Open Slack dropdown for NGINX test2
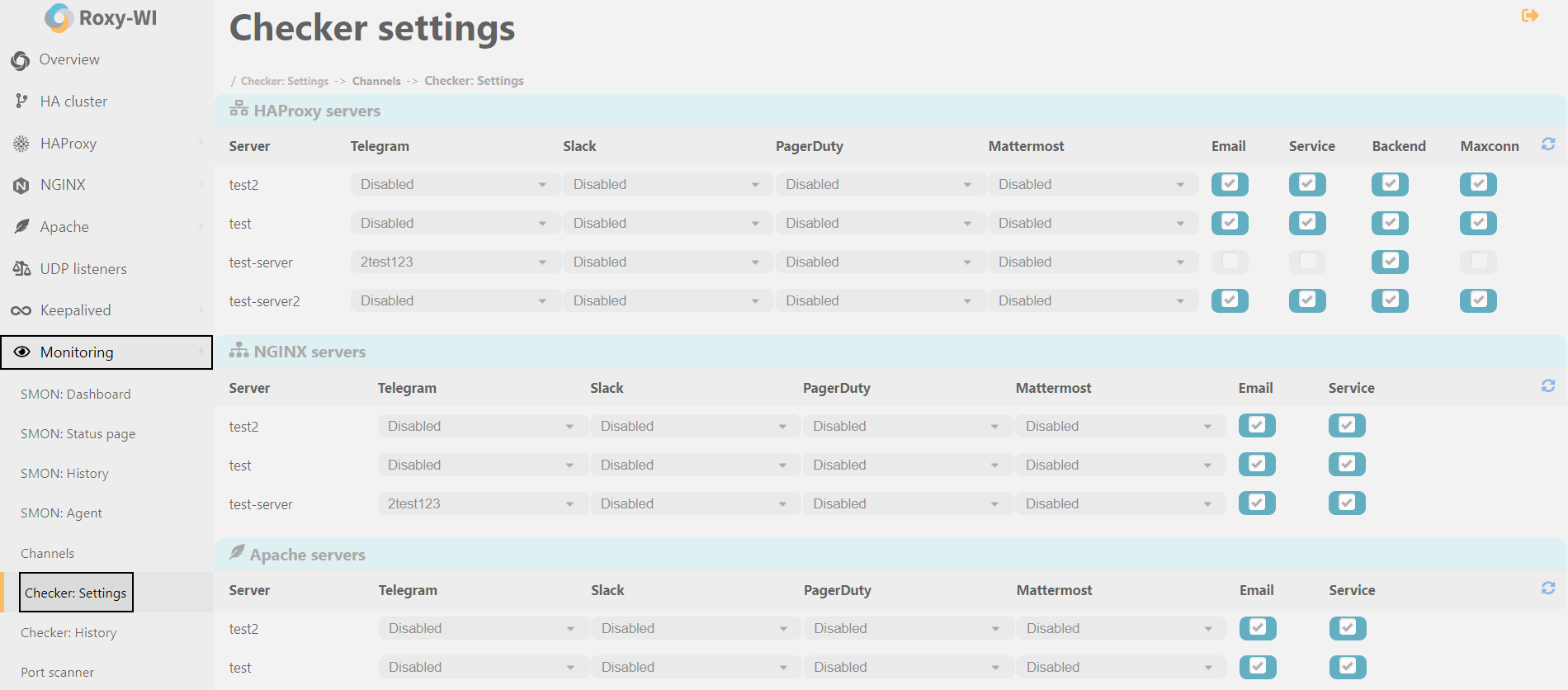Screen dimensions: 1568x690 pyautogui.click(x=694, y=427)
